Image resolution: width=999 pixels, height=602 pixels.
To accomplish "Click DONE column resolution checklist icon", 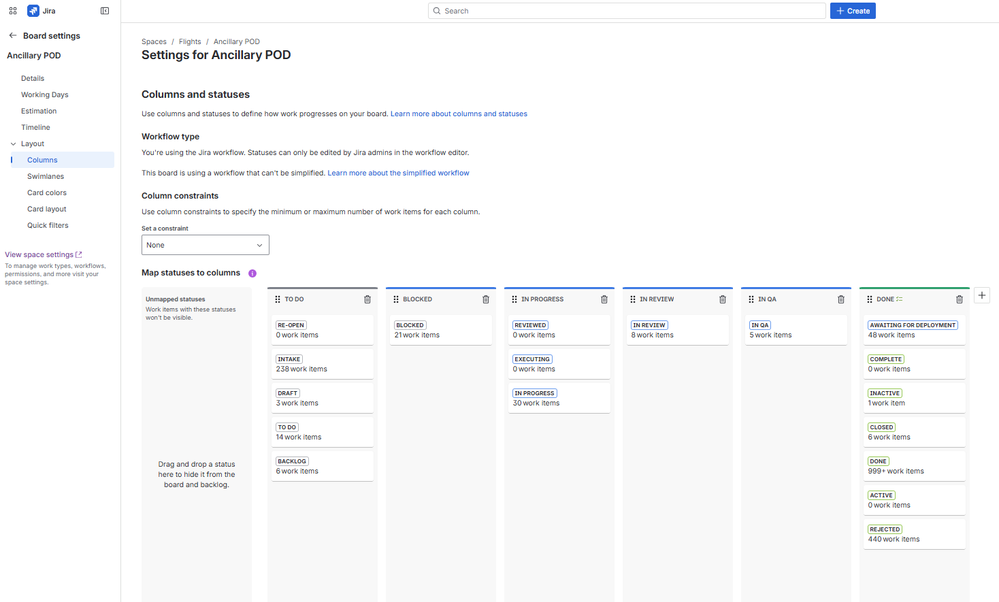I will pyautogui.click(x=900, y=299).
